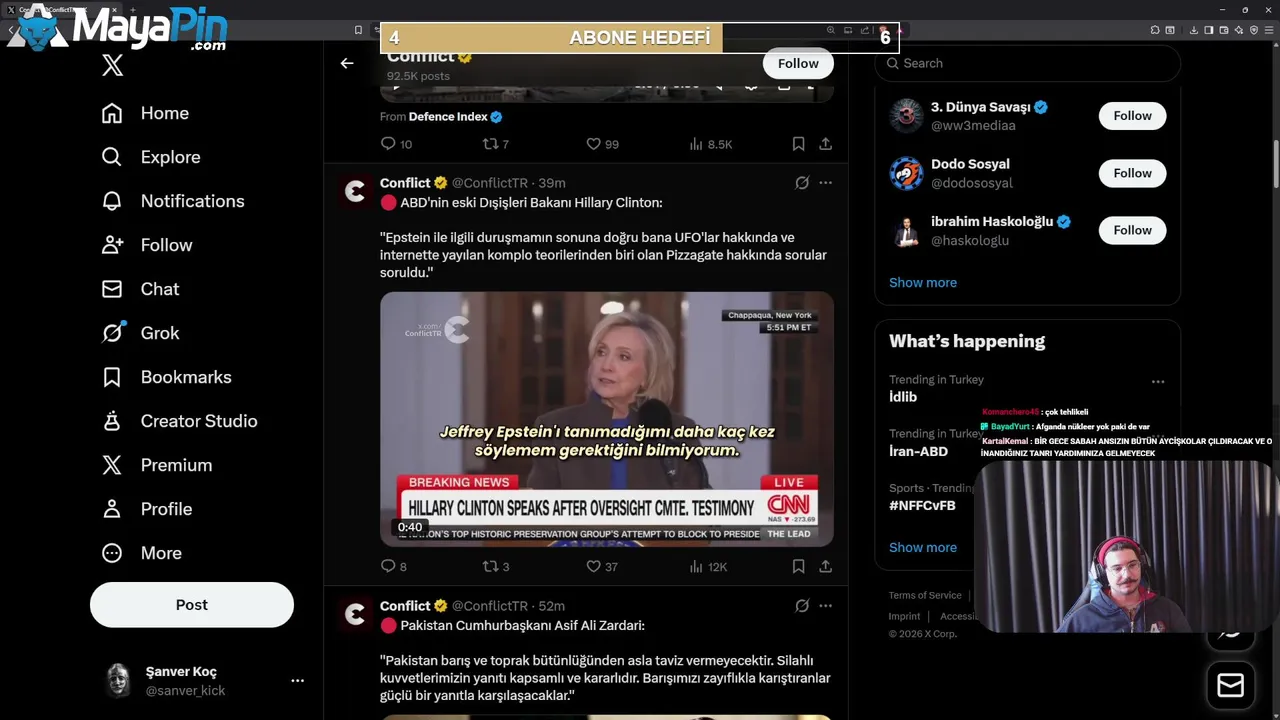Bookmark the Hillary Clinton post
Viewport: 1280px width, 720px height.
coord(798,566)
